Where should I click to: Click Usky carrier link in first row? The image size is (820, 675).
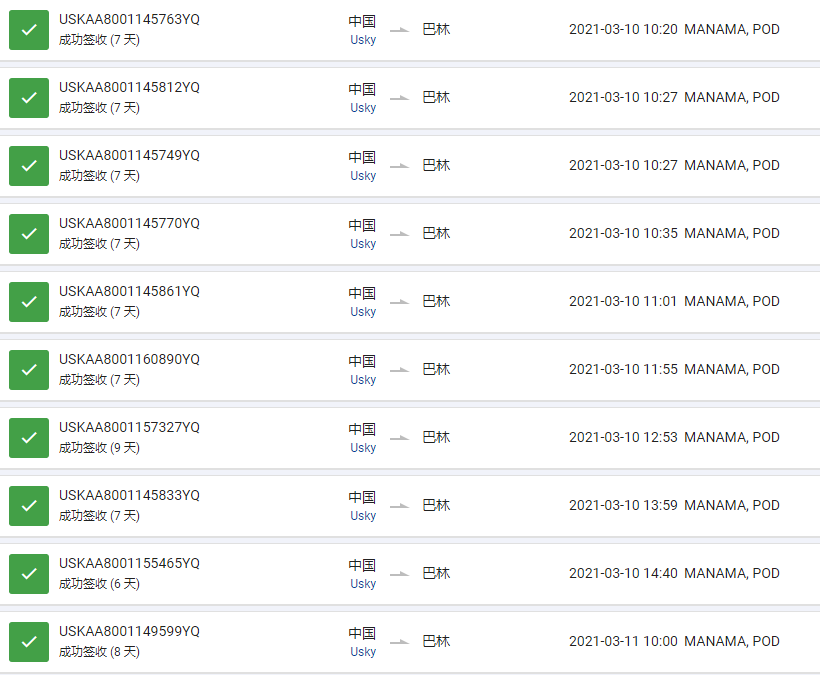[363, 40]
